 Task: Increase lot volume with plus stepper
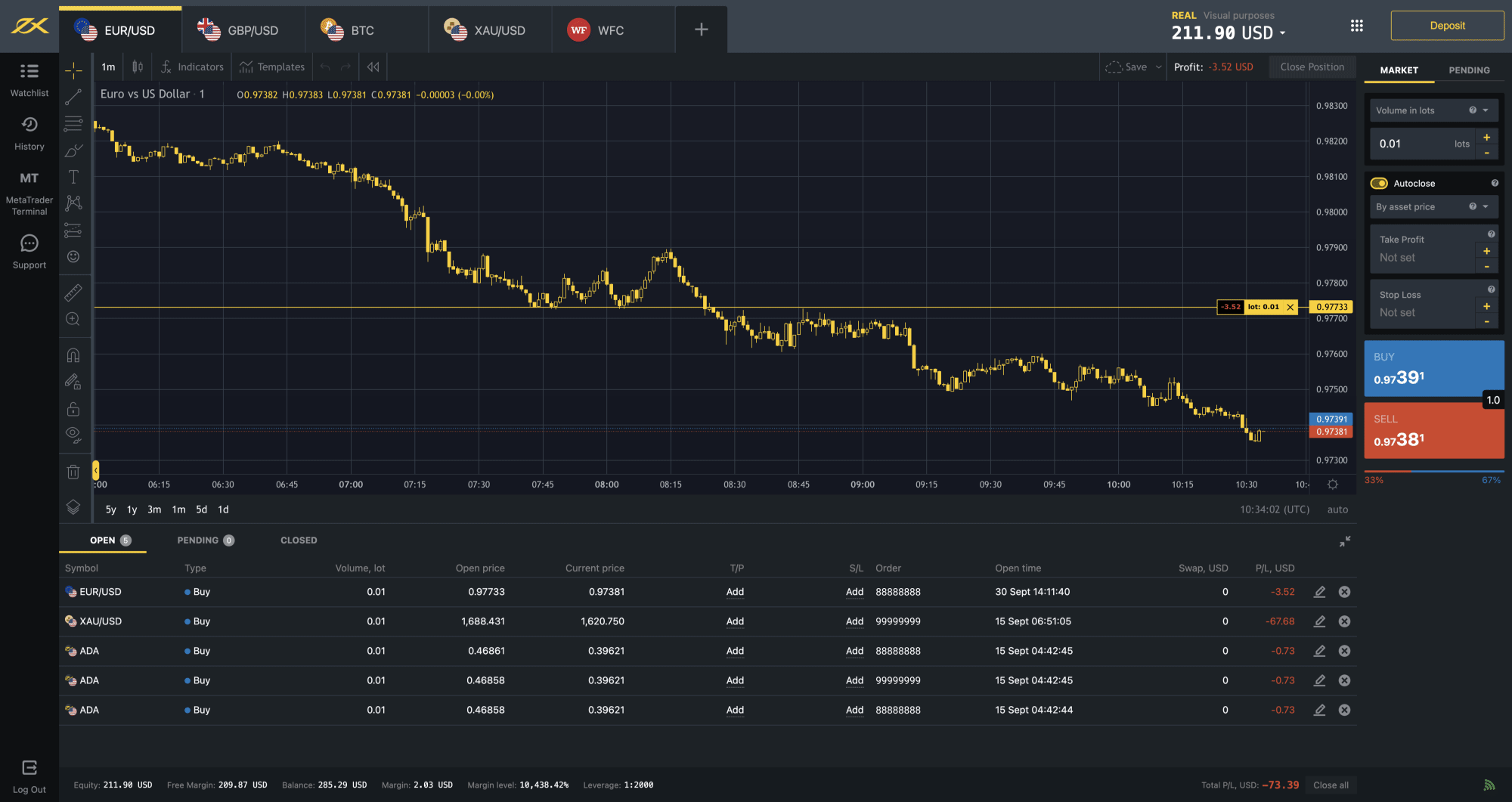[x=1486, y=138]
